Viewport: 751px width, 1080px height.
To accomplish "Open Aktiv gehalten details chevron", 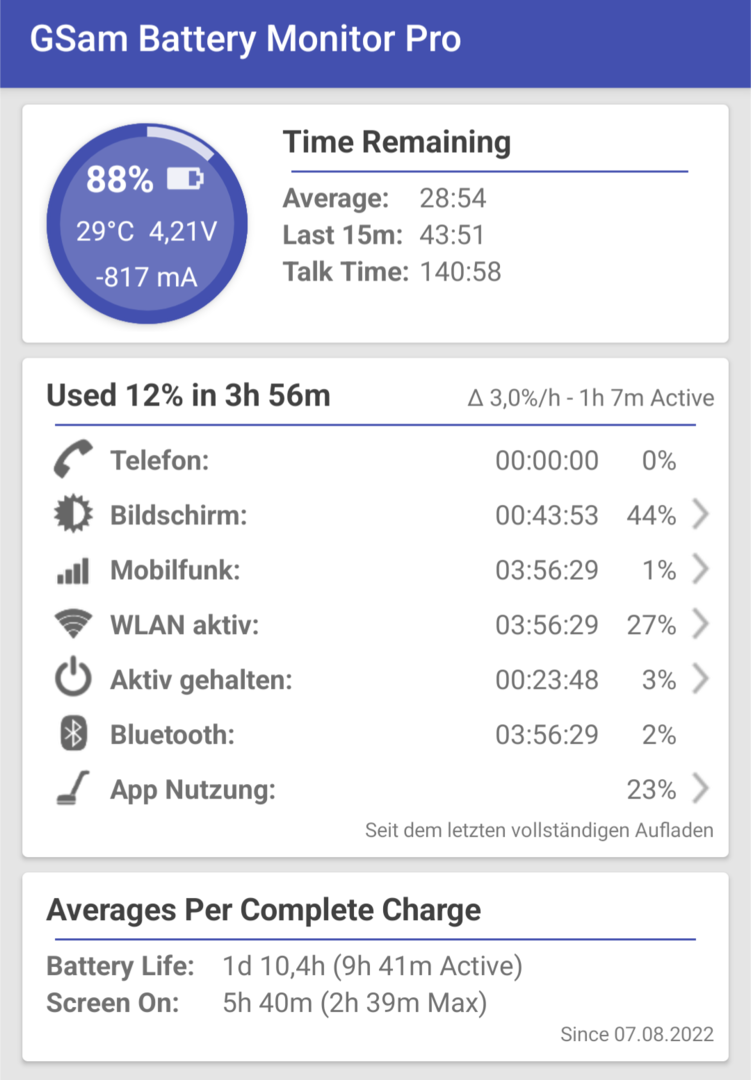I will (x=701, y=679).
